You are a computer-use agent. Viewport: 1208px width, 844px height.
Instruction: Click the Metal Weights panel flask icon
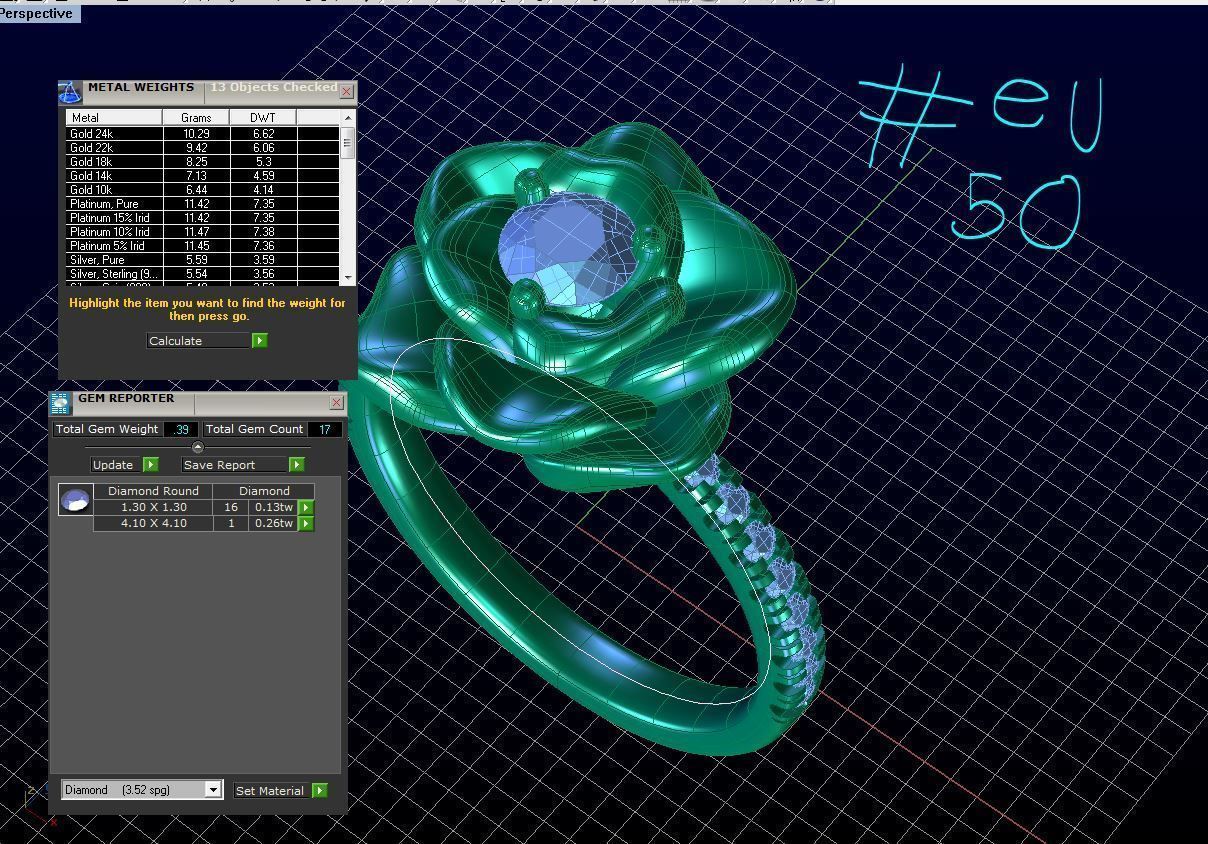tap(69, 92)
